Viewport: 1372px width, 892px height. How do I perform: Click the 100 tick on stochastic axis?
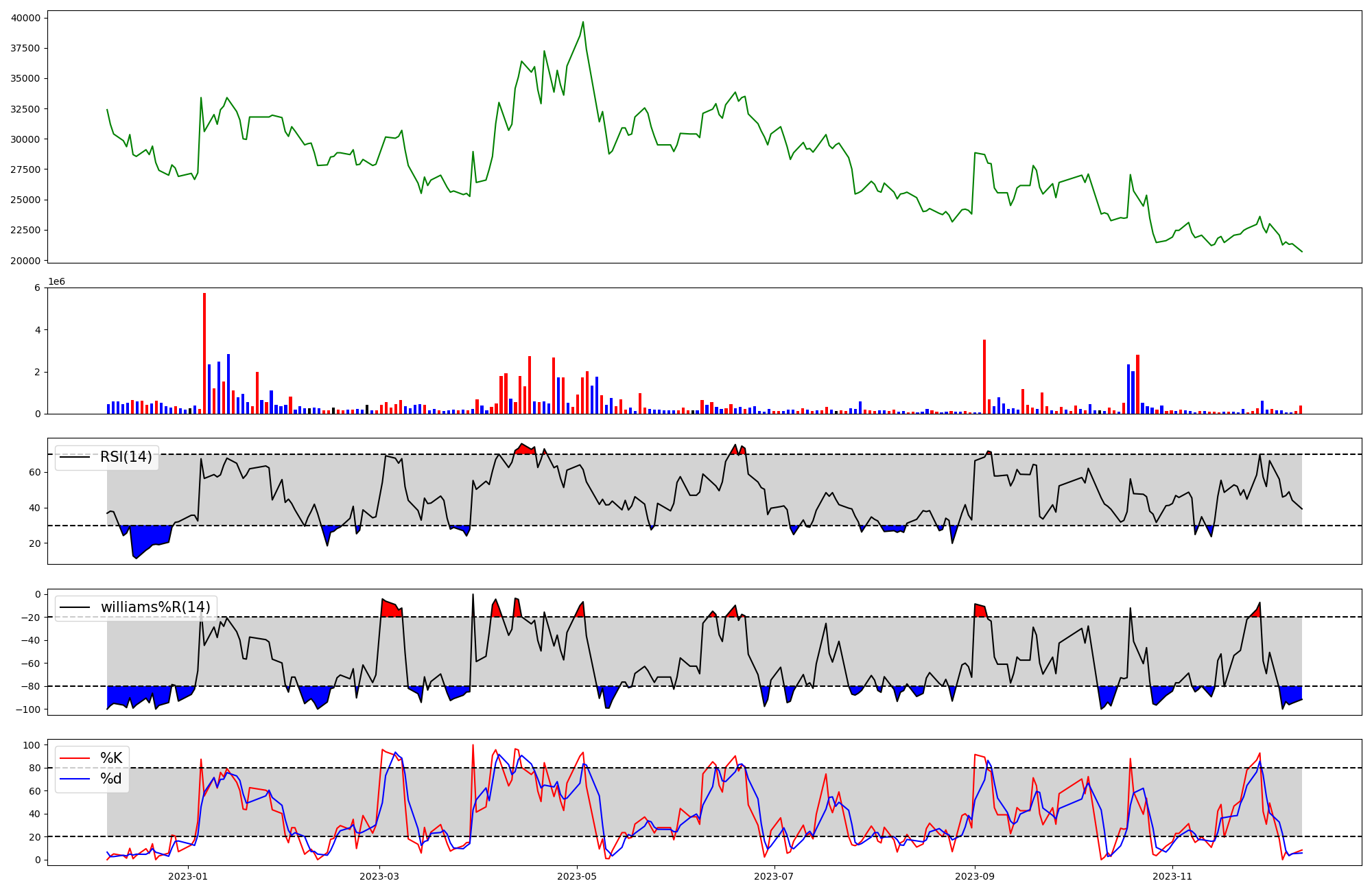pyautogui.click(x=32, y=745)
